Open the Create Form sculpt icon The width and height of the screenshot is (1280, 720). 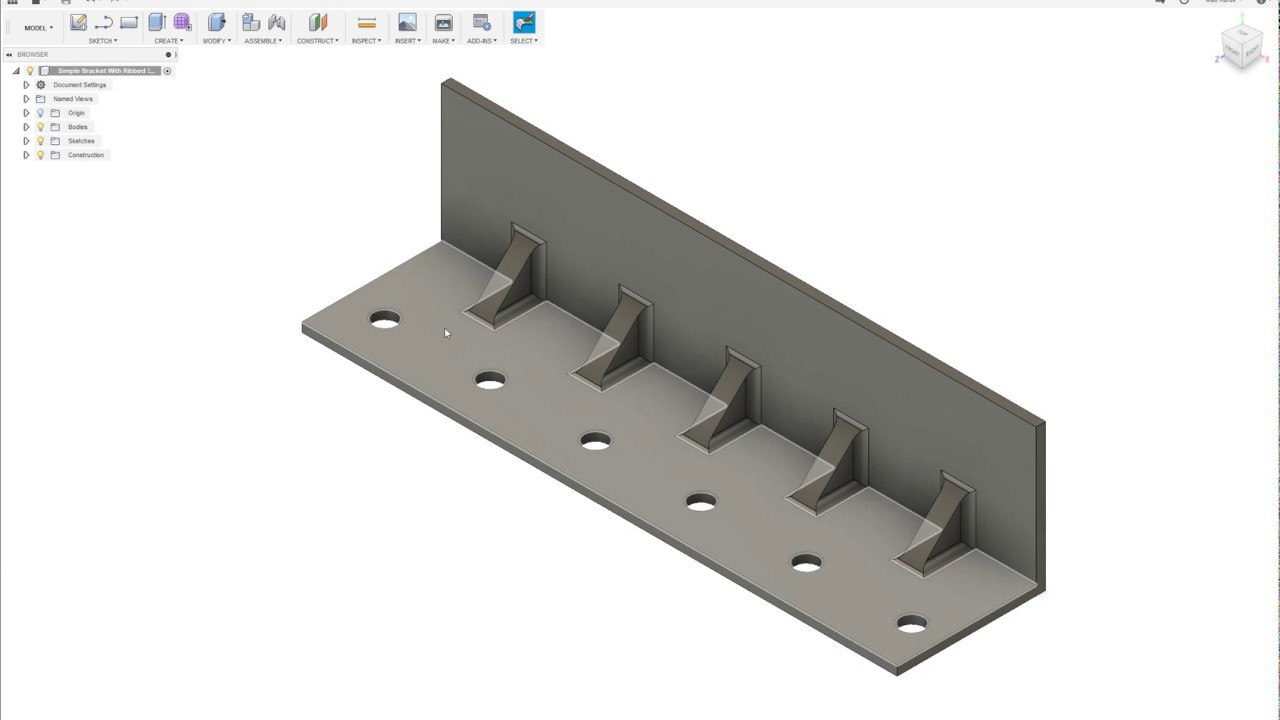pyautogui.click(x=182, y=22)
